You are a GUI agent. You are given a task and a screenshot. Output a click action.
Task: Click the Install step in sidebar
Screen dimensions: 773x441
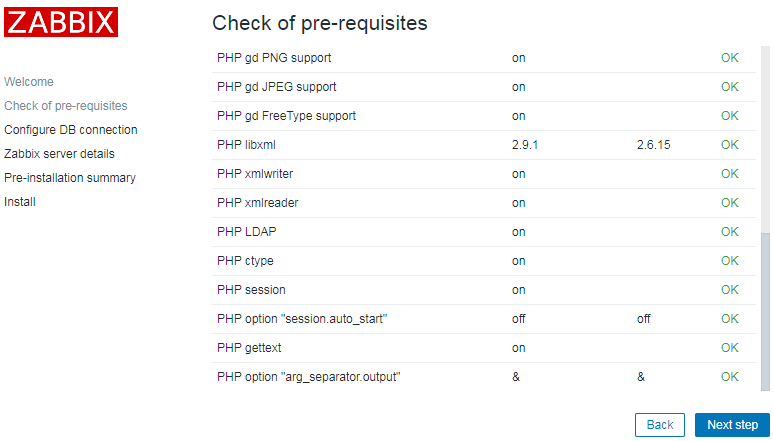(20, 202)
